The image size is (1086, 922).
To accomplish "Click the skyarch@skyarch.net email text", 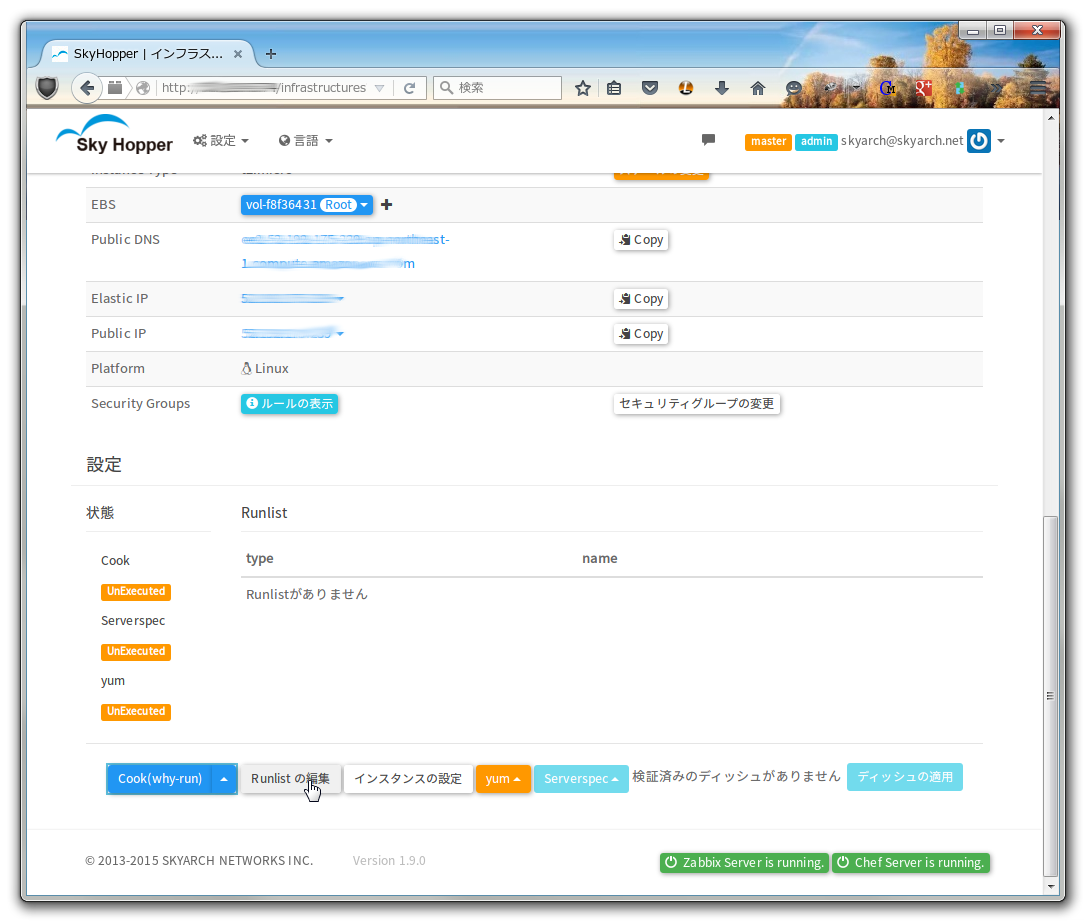I will click(902, 141).
